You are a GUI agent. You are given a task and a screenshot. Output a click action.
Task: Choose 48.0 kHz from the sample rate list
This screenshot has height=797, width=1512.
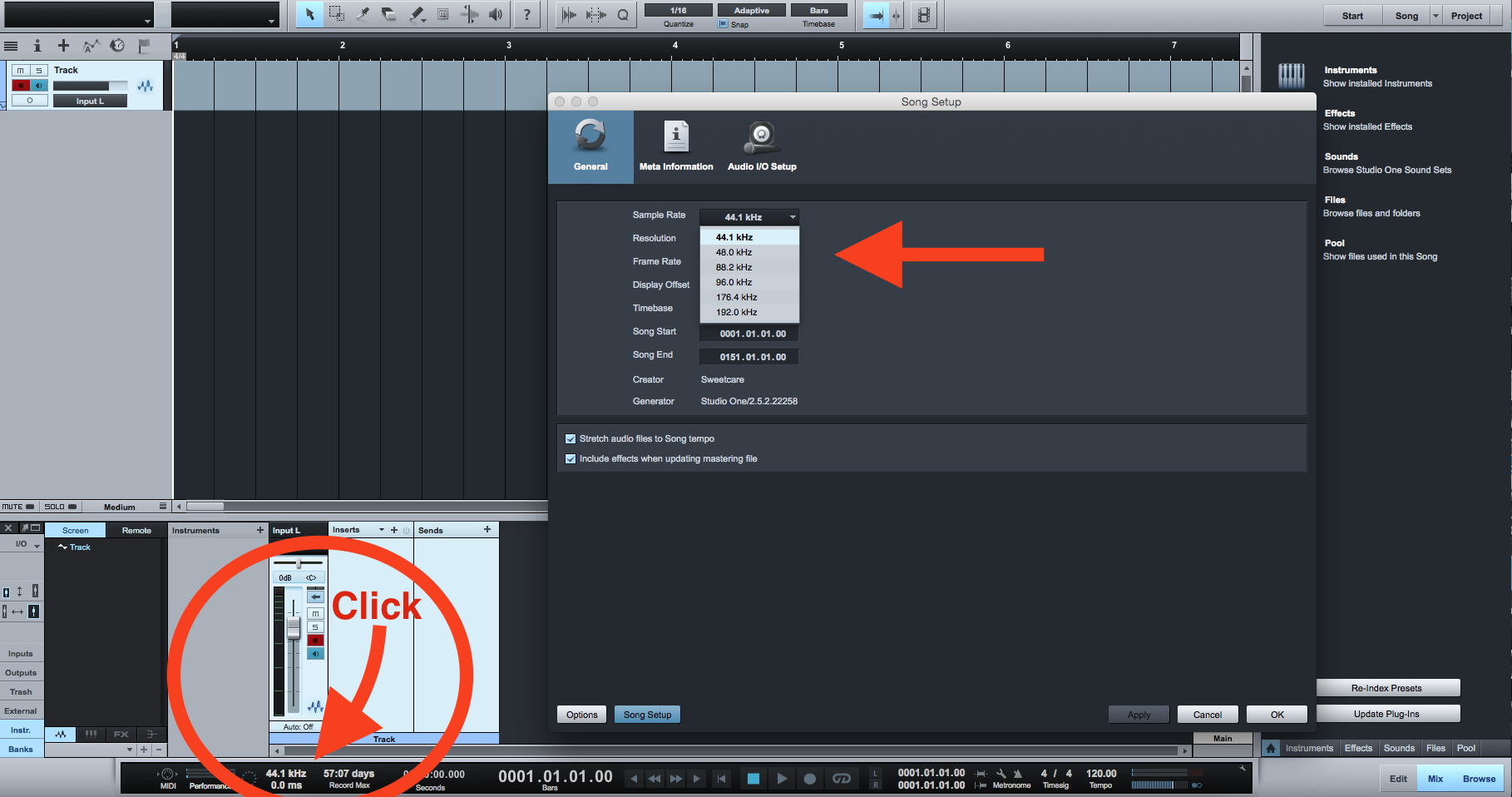tap(734, 252)
